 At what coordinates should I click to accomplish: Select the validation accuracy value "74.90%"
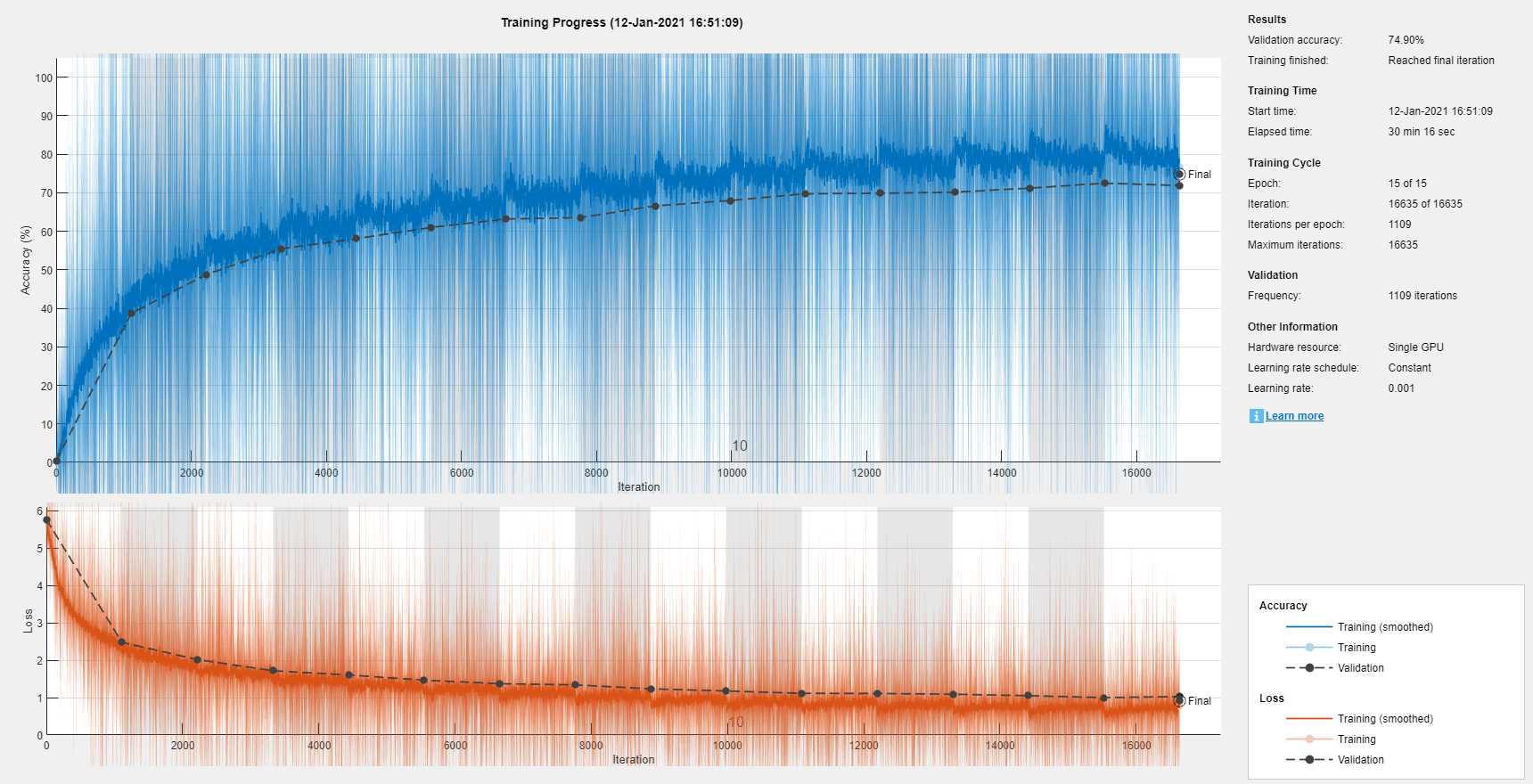(1406, 40)
